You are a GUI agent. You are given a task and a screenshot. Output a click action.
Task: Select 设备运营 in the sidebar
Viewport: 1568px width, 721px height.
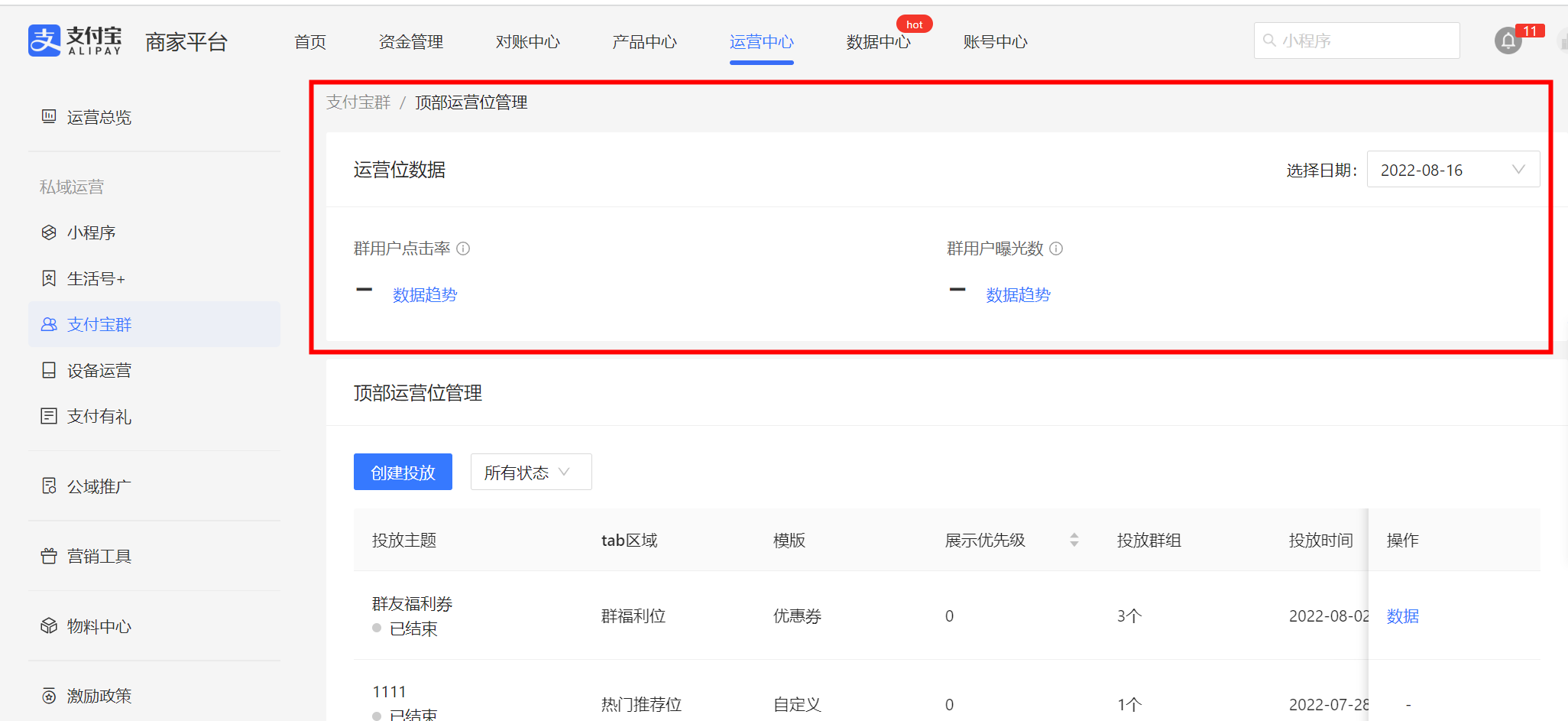[99, 370]
